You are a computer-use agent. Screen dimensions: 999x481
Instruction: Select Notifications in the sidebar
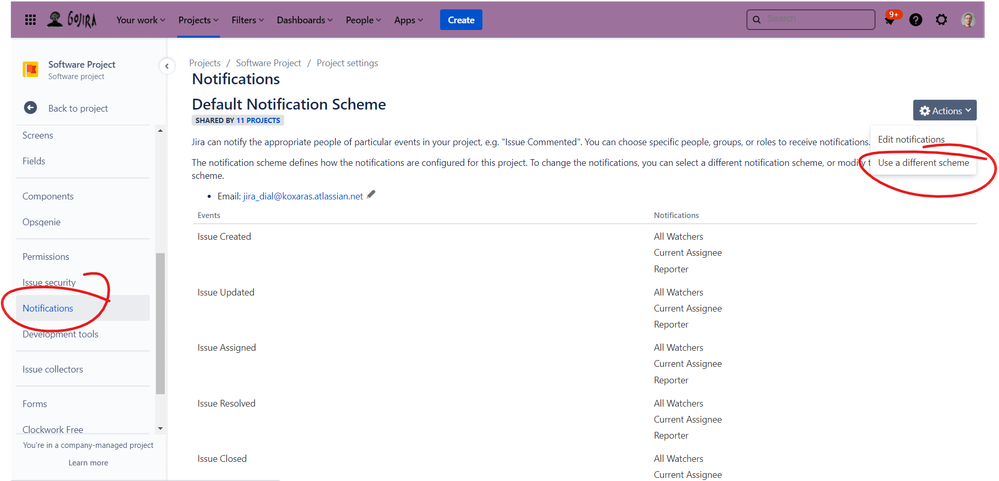tap(83, 308)
